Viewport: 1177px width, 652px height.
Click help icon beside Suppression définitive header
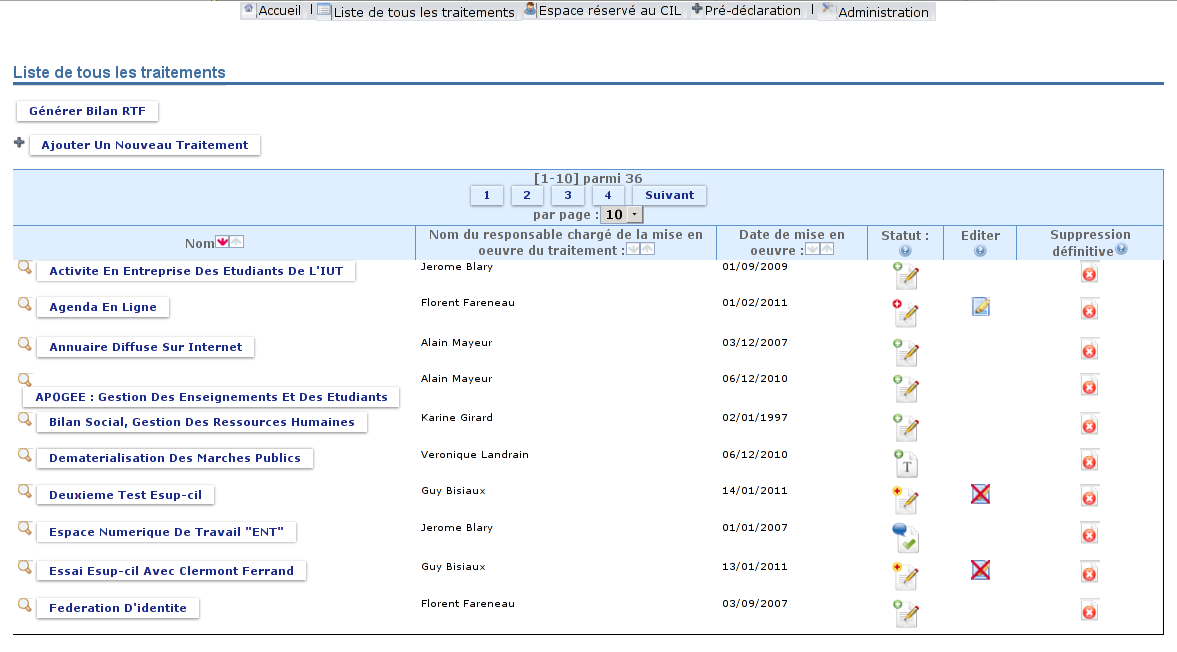pyautogui.click(x=1121, y=250)
